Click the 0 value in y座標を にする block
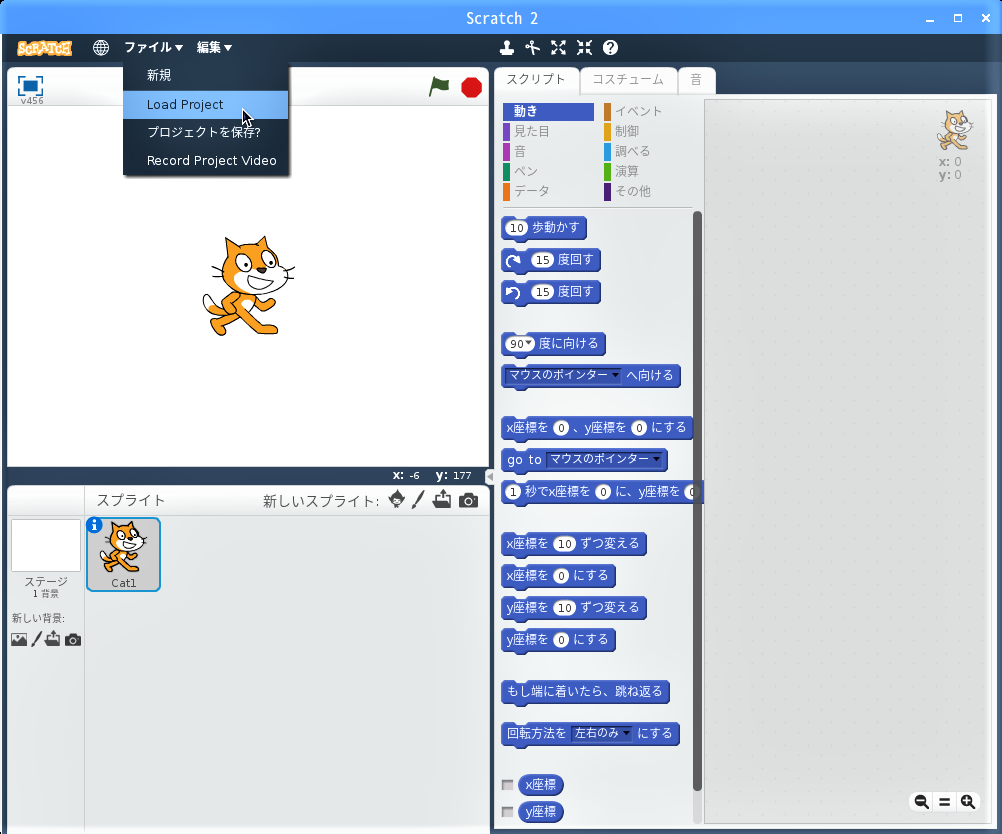The image size is (1002, 834). [561, 640]
